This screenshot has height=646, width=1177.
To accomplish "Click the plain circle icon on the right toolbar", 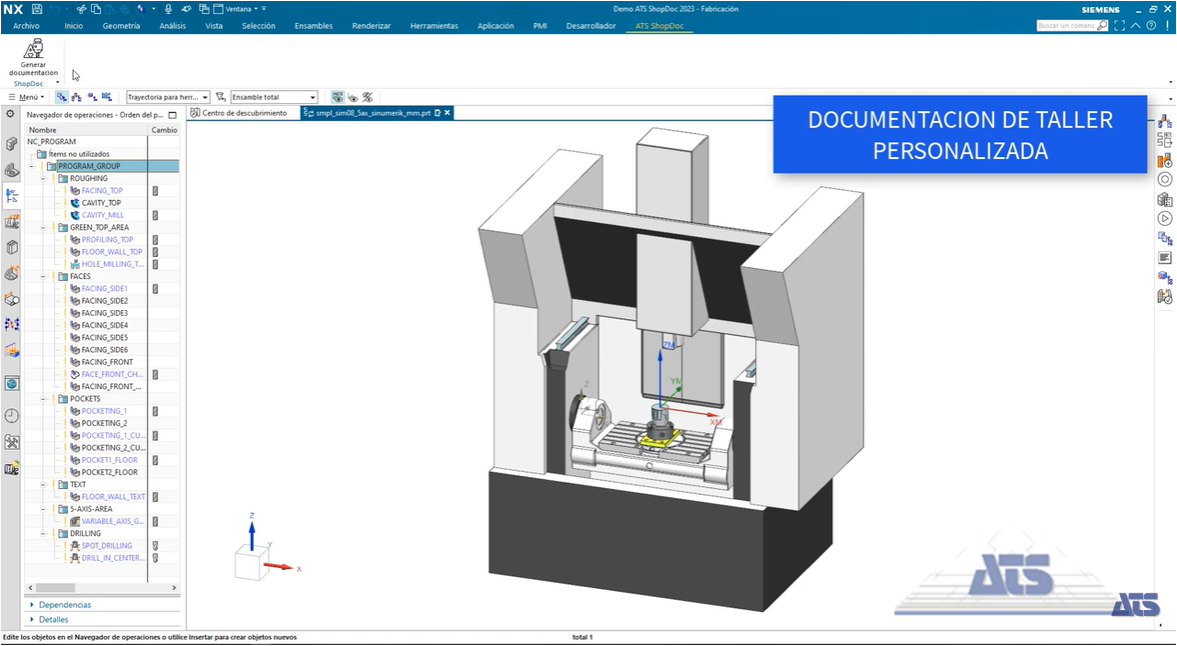I will [x=1164, y=179].
